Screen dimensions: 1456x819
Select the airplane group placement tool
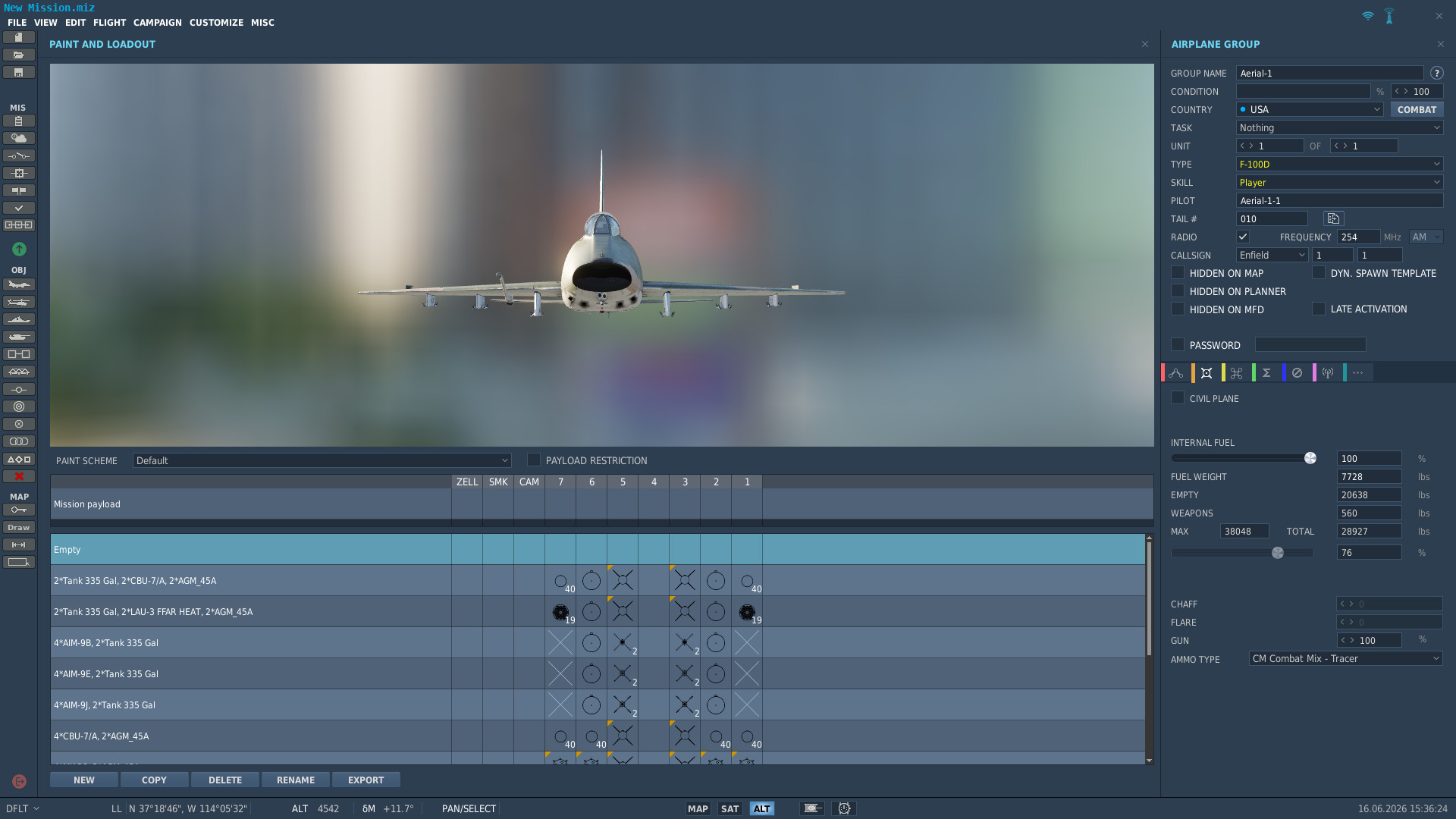coord(19,284)
